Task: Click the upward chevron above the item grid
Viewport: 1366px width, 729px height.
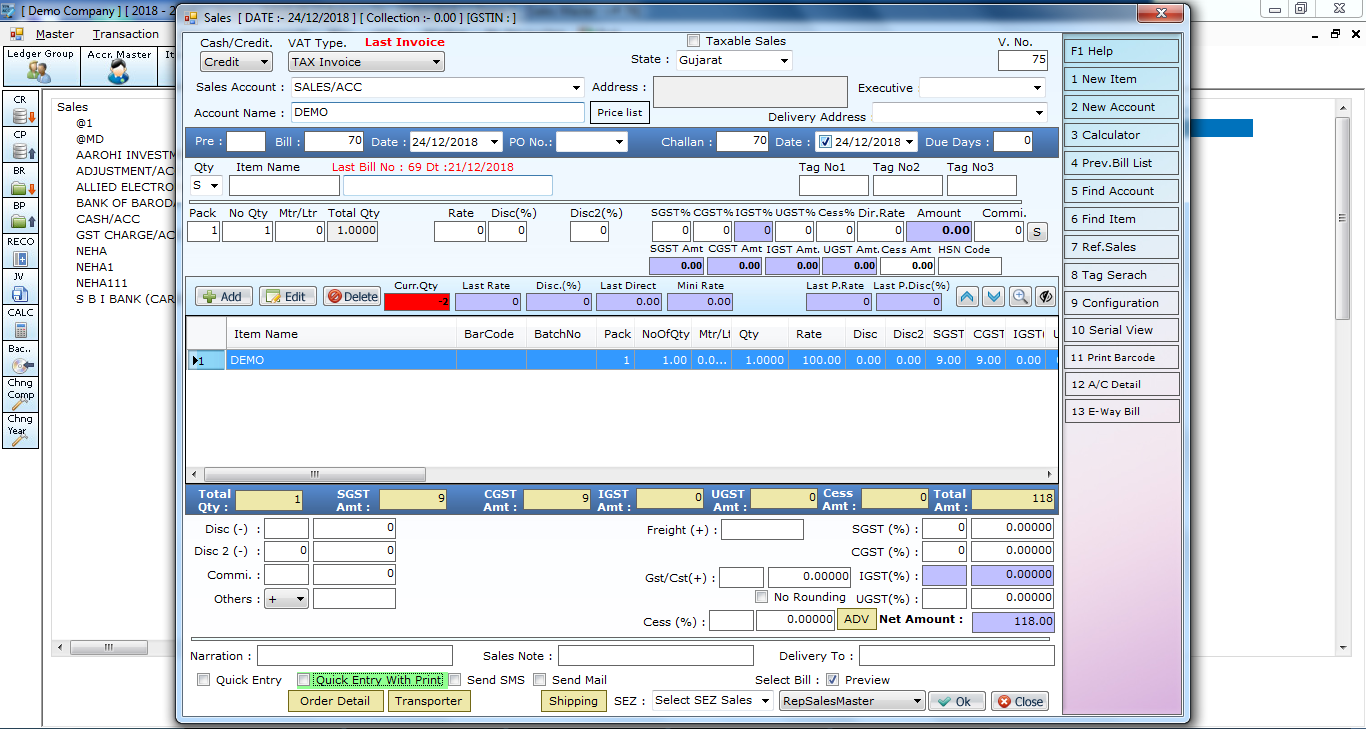Action: [x=966, y=296]
